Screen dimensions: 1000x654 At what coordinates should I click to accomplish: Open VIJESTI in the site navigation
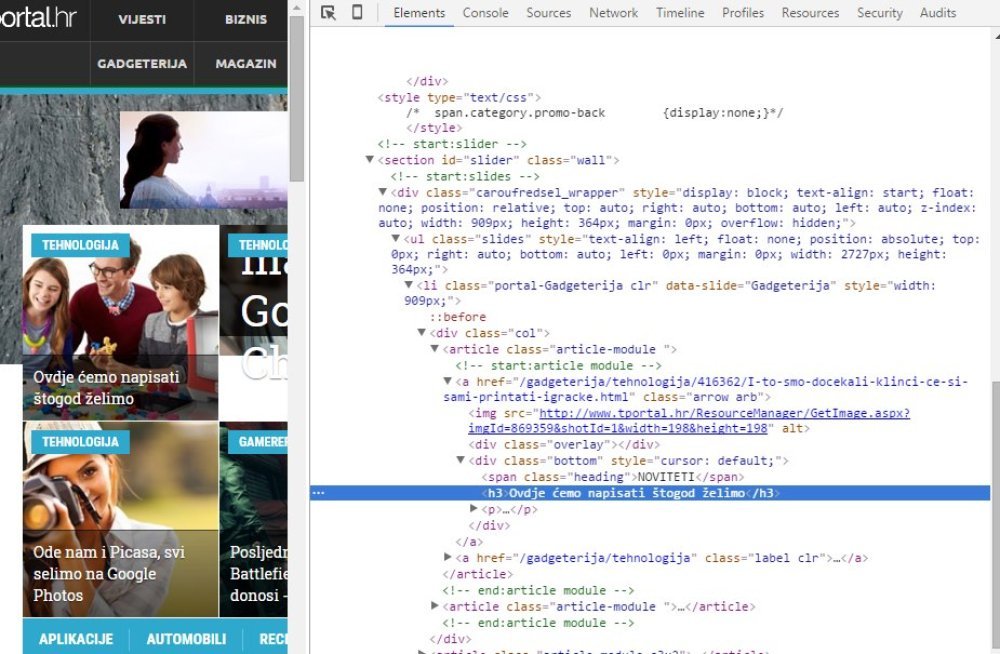pos(142,20)
